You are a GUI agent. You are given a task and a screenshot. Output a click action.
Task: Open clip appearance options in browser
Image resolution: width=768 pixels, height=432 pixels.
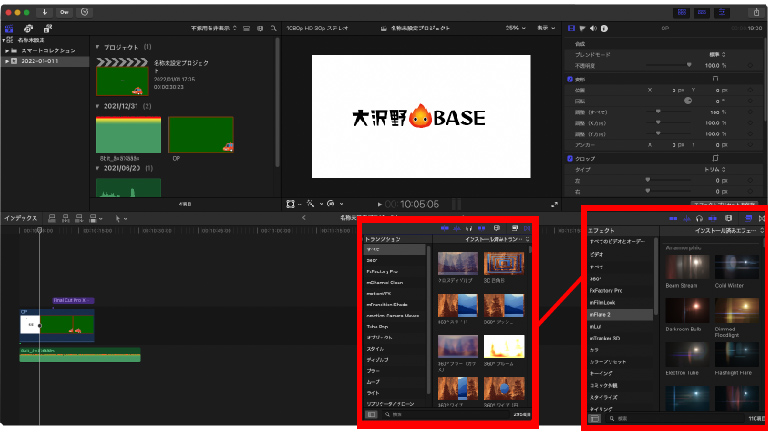(x=260, y=28)
